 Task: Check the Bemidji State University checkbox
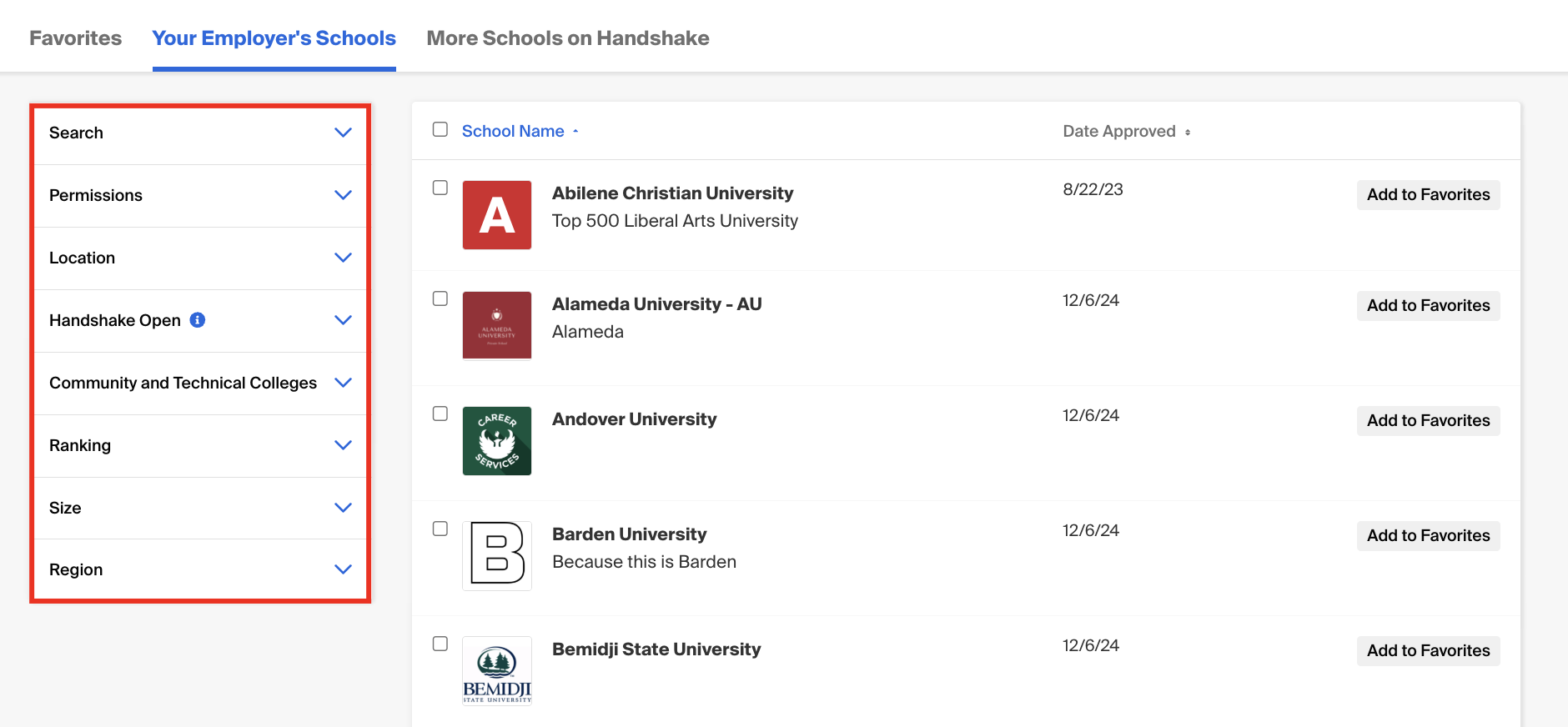pos(440,644)
